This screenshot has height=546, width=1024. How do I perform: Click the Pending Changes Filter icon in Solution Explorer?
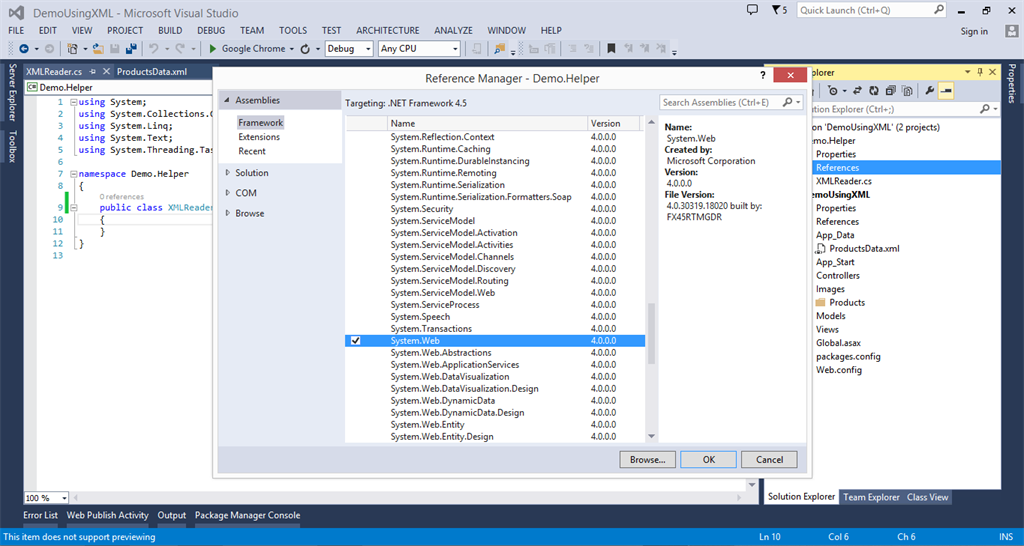pos(832,91)
